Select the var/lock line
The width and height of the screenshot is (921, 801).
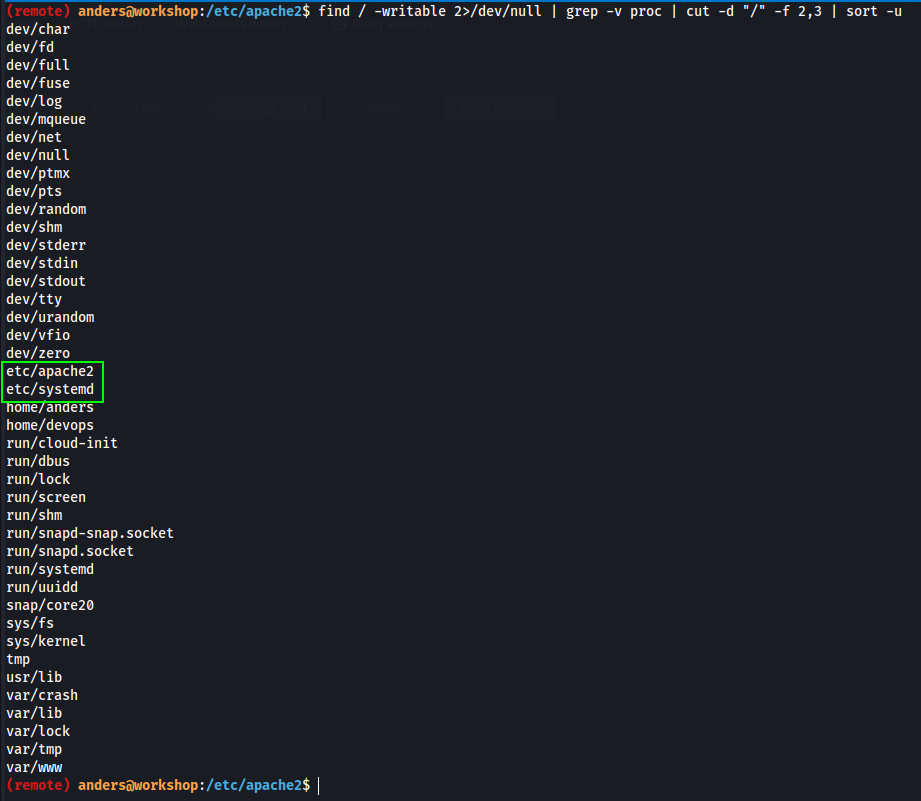tap(38, 731)
